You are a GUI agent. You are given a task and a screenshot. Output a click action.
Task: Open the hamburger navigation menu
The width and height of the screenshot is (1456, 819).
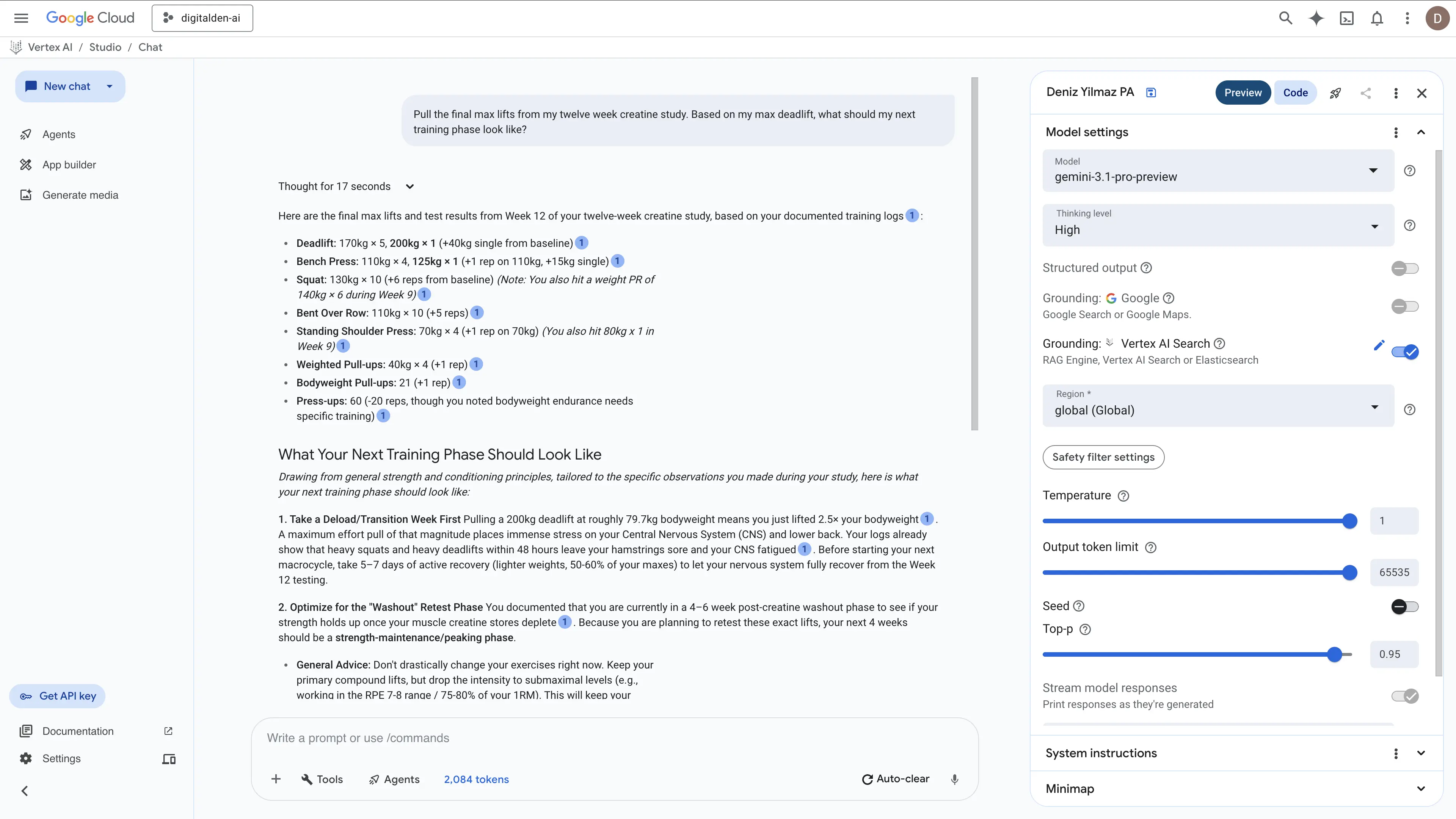pyautogui.click(x=21, y=18)
